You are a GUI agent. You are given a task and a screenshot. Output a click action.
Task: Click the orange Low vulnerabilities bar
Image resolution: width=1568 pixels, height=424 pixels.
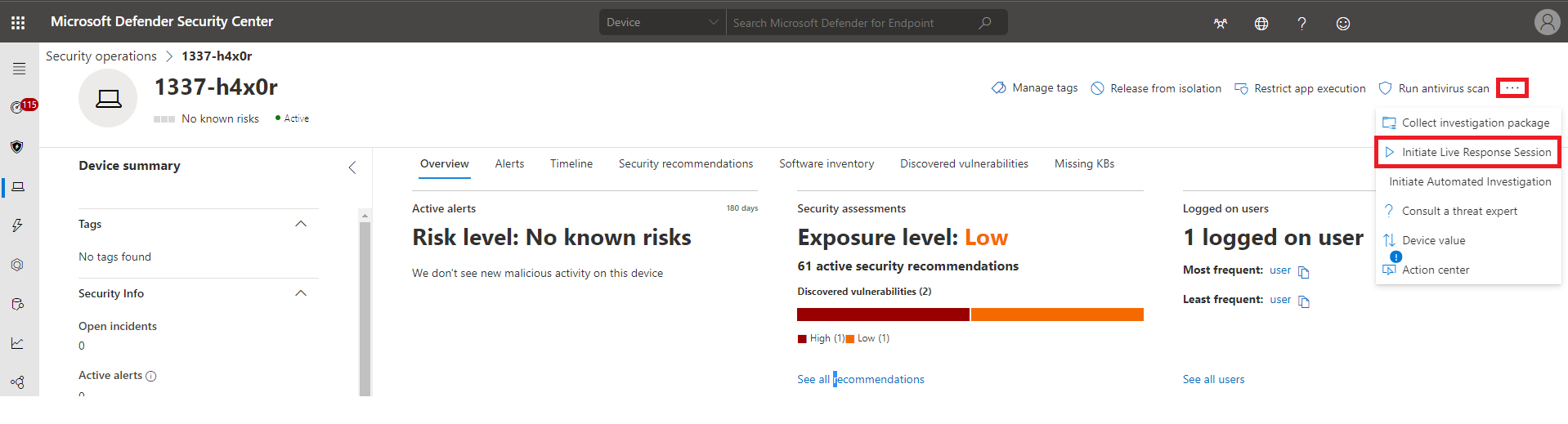[1057, 315]
